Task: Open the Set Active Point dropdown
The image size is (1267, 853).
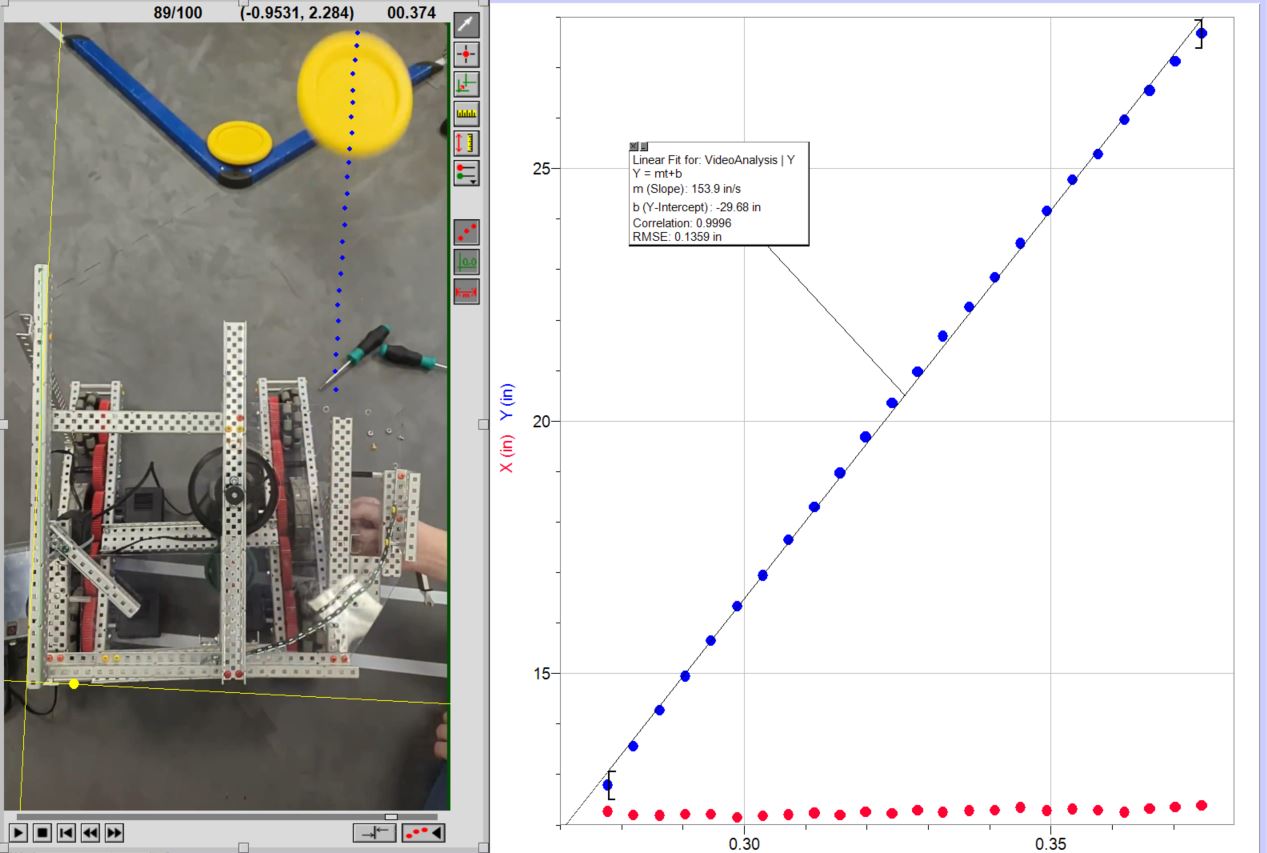Action: click(x=466, y=172)
